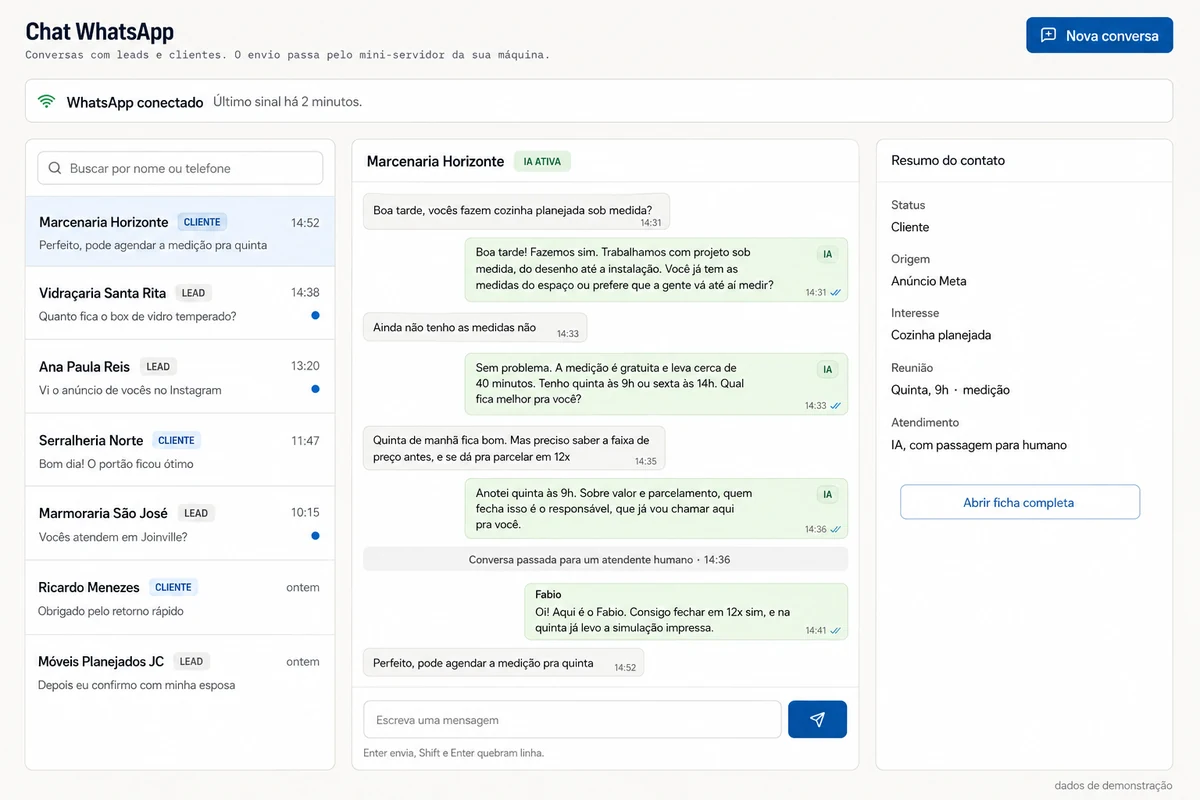Click the Status value 'Cliente'
This screenshot has height=800, width=1200.
pos(910,227)
